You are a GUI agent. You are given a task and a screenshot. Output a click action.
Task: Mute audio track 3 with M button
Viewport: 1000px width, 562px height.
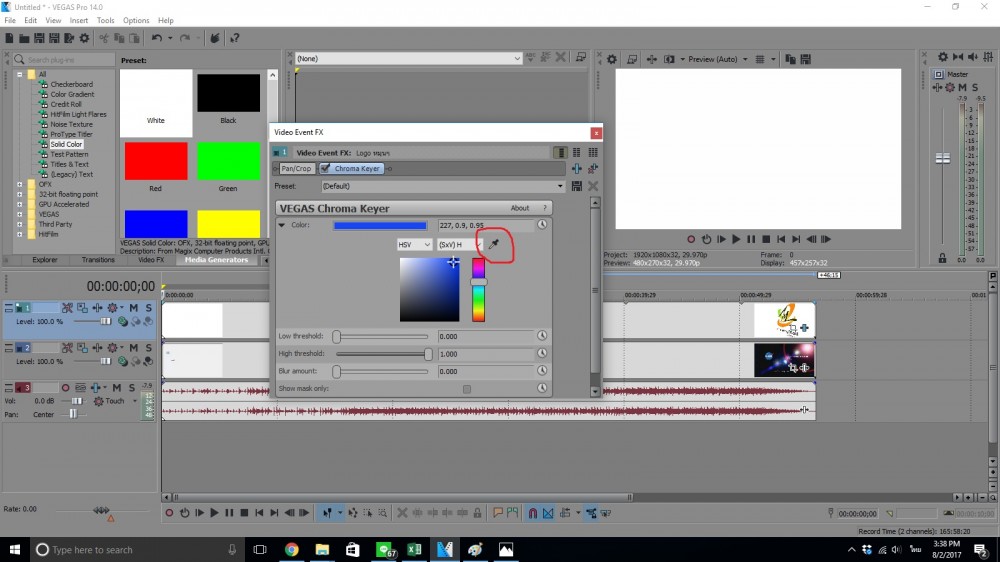(x=117, y=387)
